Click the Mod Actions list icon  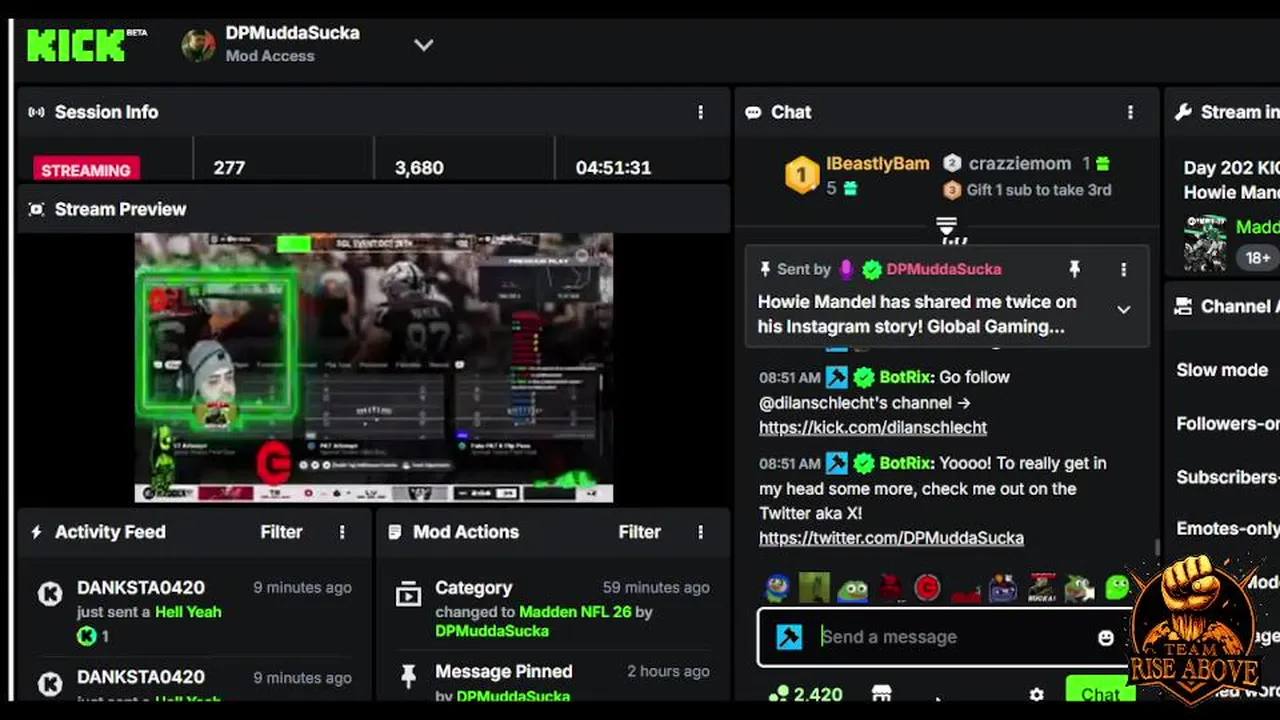tap(395, 532)
